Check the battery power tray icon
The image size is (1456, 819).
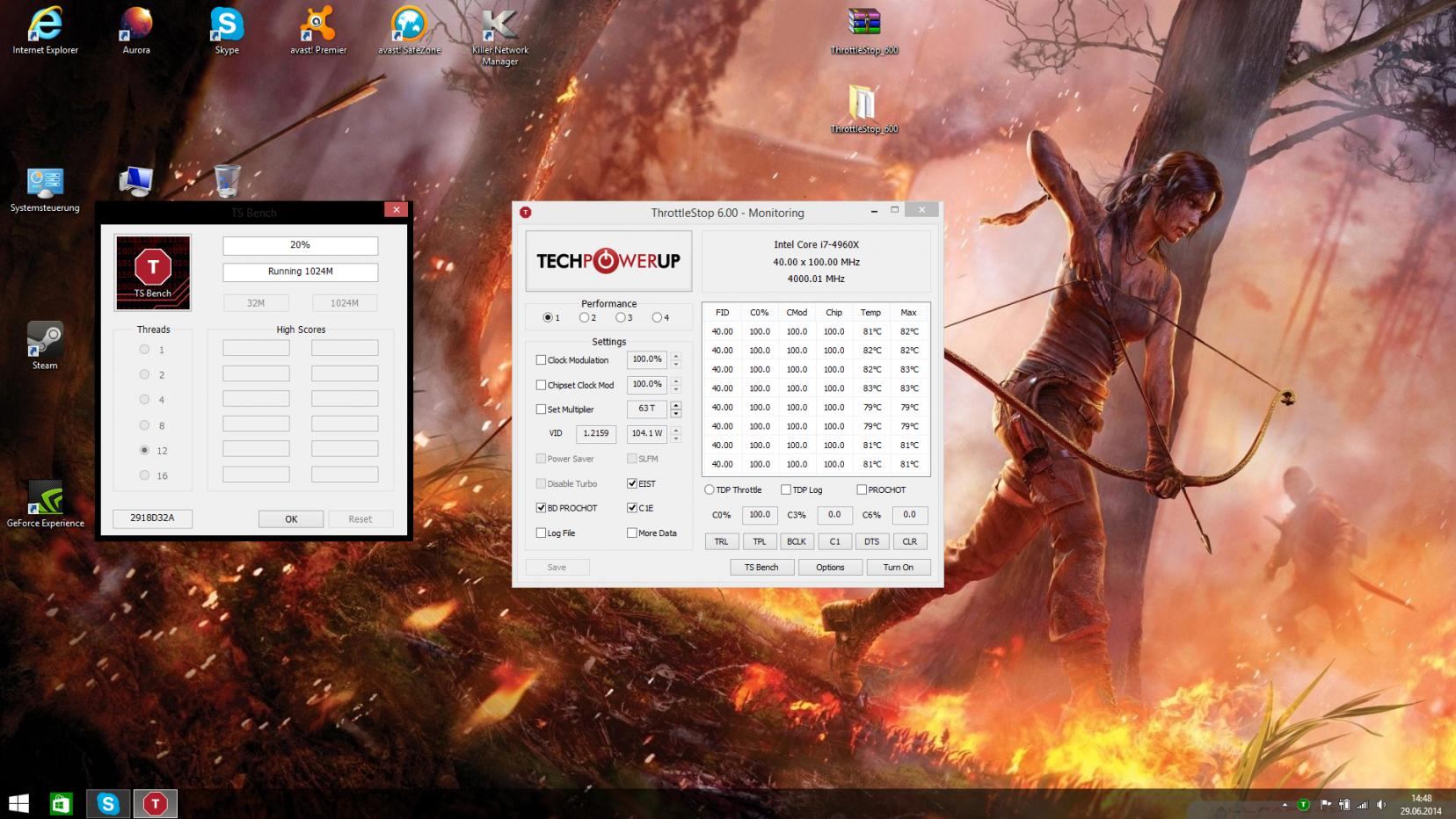1343,804
